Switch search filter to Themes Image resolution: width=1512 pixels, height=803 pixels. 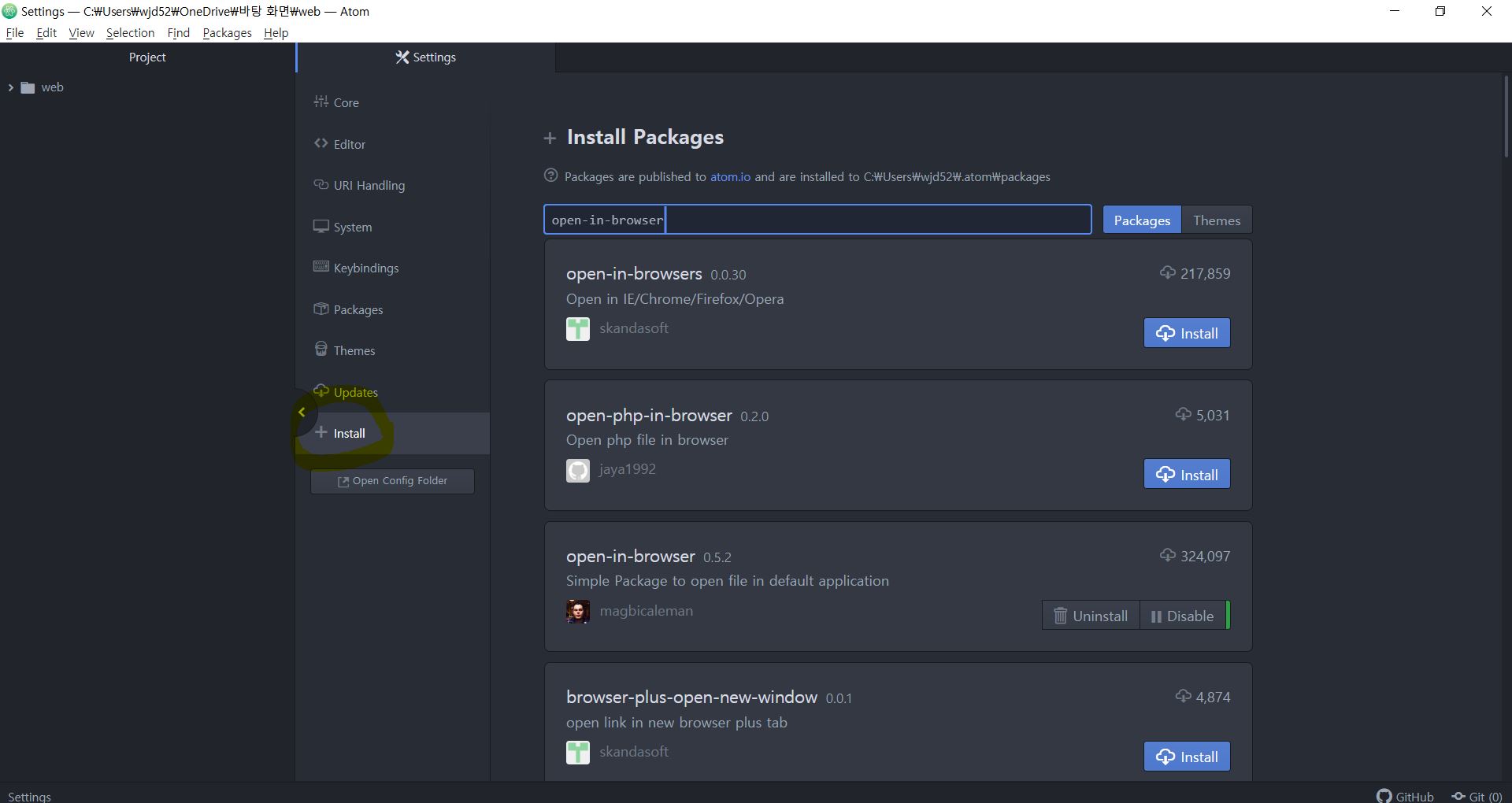[1217, 220]
